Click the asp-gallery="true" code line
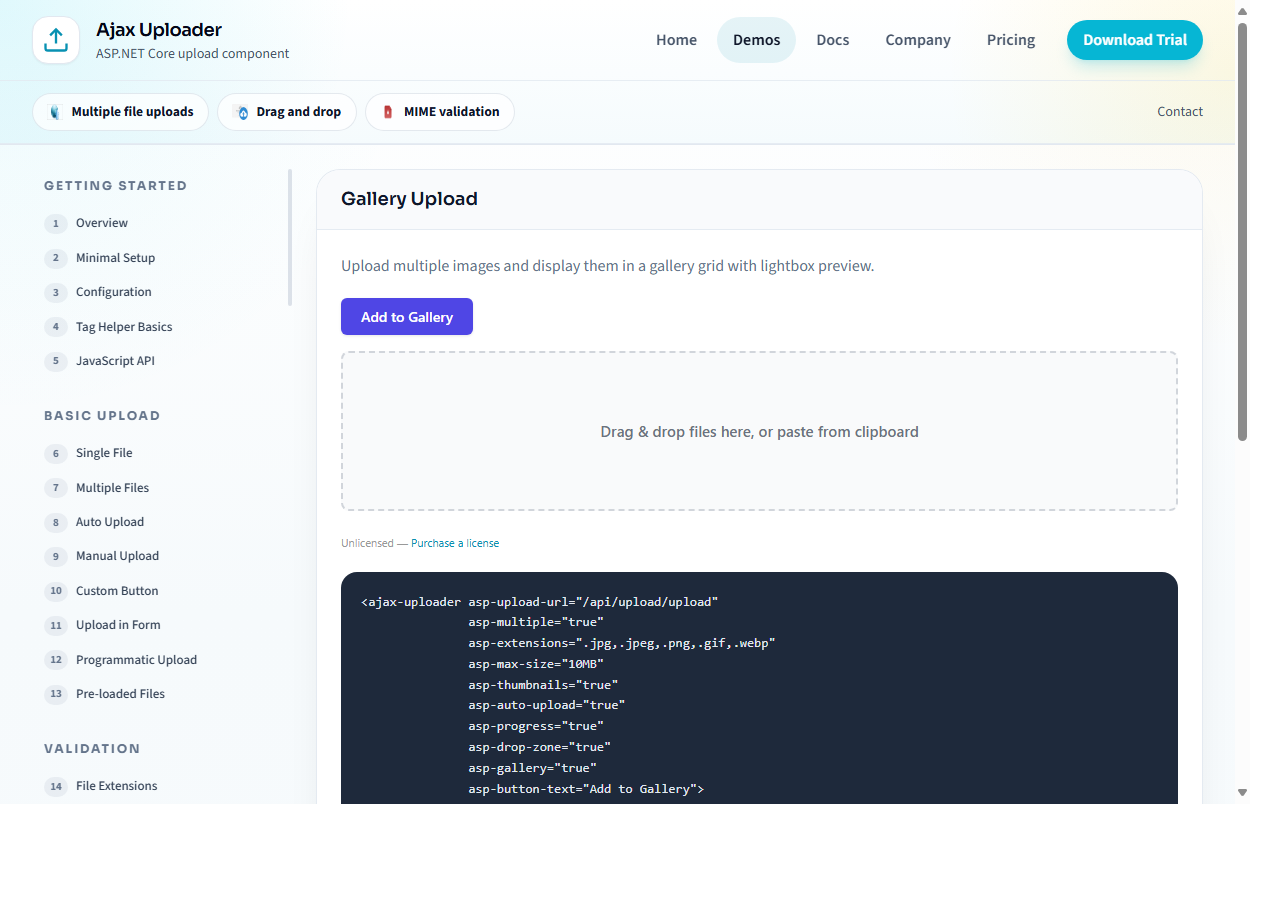The height and width of the screenshot is (900, 1280). [x=532, y=768]
